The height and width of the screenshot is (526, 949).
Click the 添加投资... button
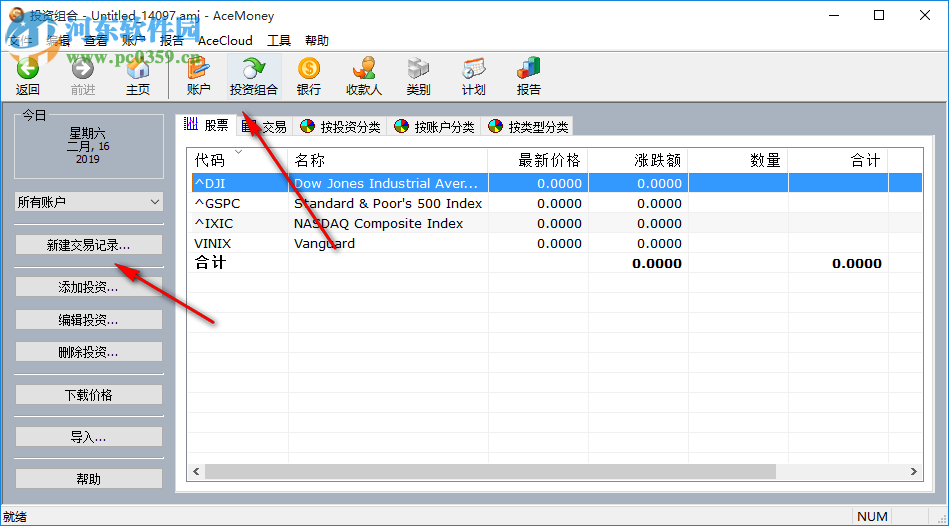[89, 288]
